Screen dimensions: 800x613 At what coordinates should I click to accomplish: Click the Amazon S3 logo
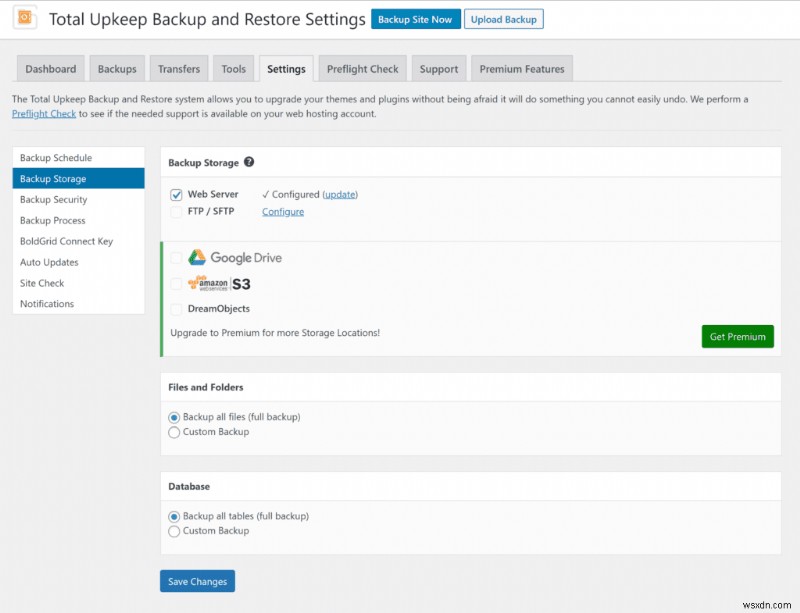pos(221,283)
